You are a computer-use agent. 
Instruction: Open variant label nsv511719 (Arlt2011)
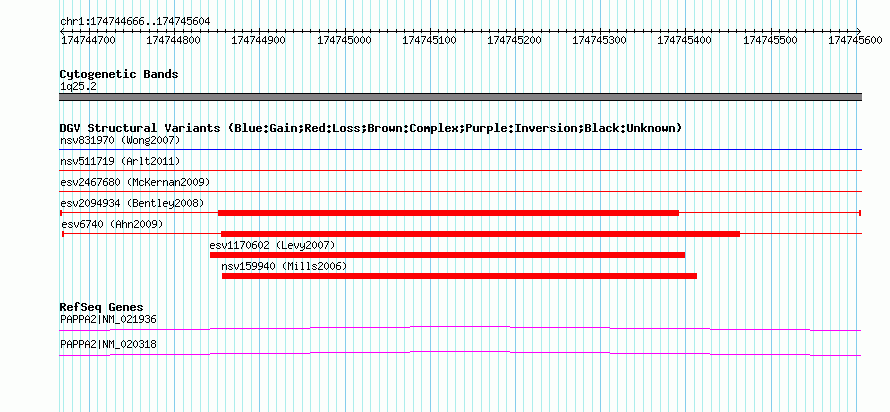click(120, 162)
